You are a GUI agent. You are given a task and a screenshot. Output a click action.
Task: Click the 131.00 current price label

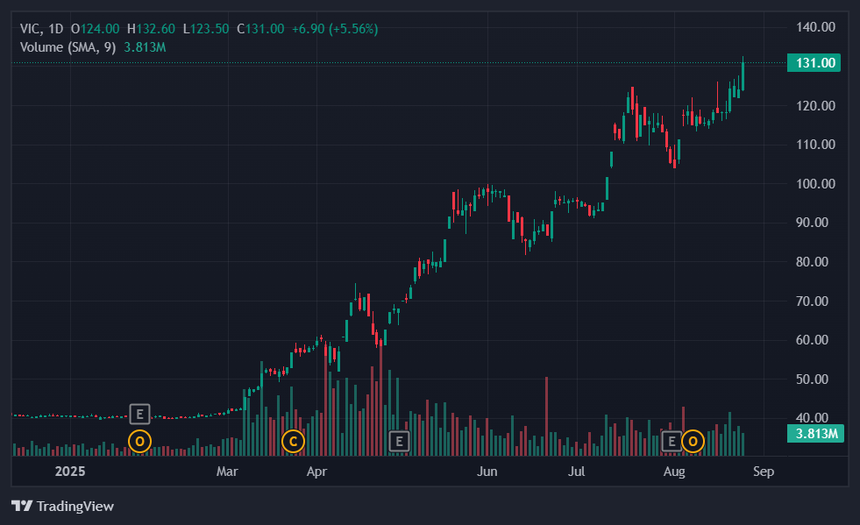pos(814,63)
